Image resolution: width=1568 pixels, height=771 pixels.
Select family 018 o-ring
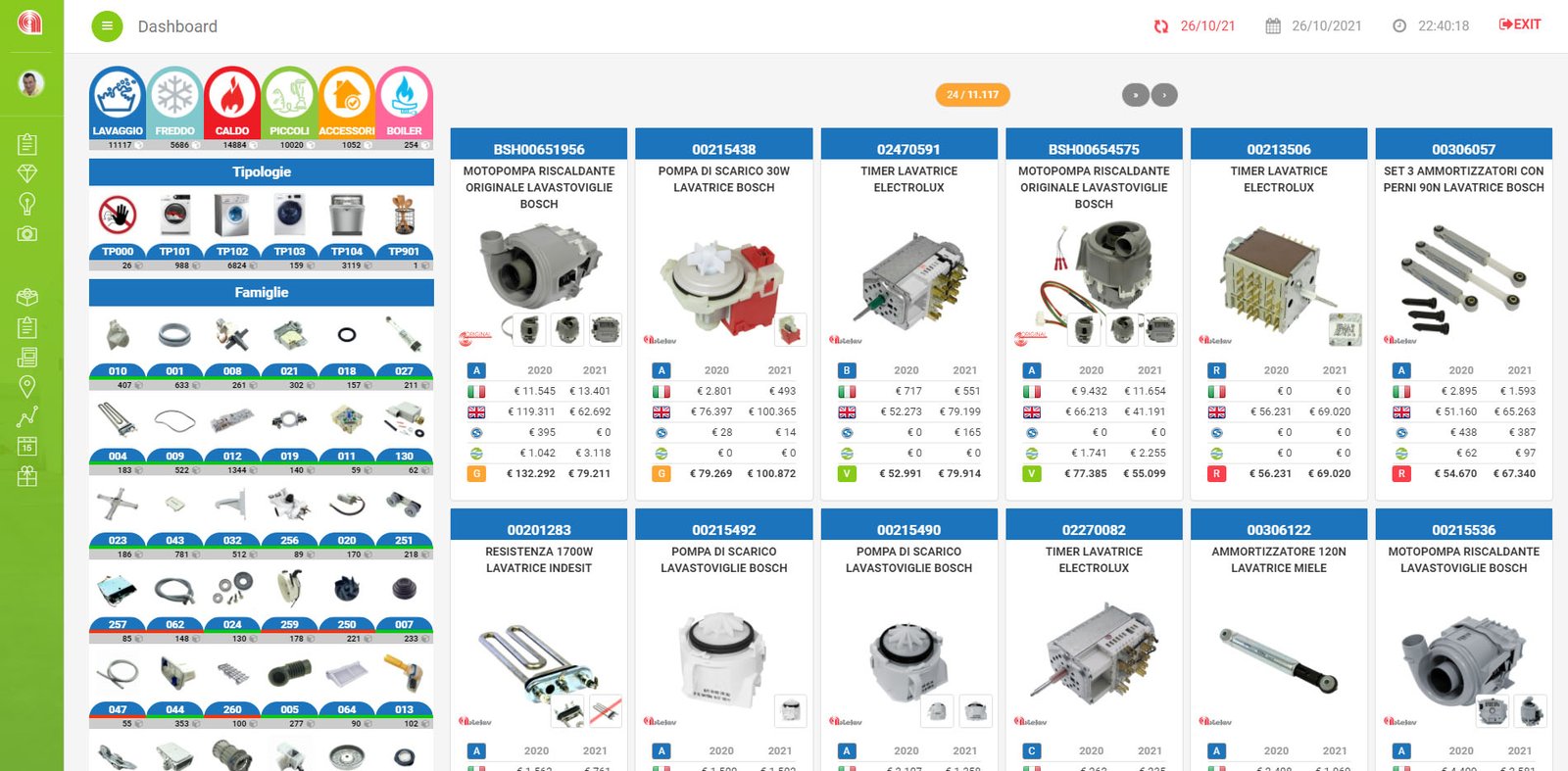(x=347, y=351)
